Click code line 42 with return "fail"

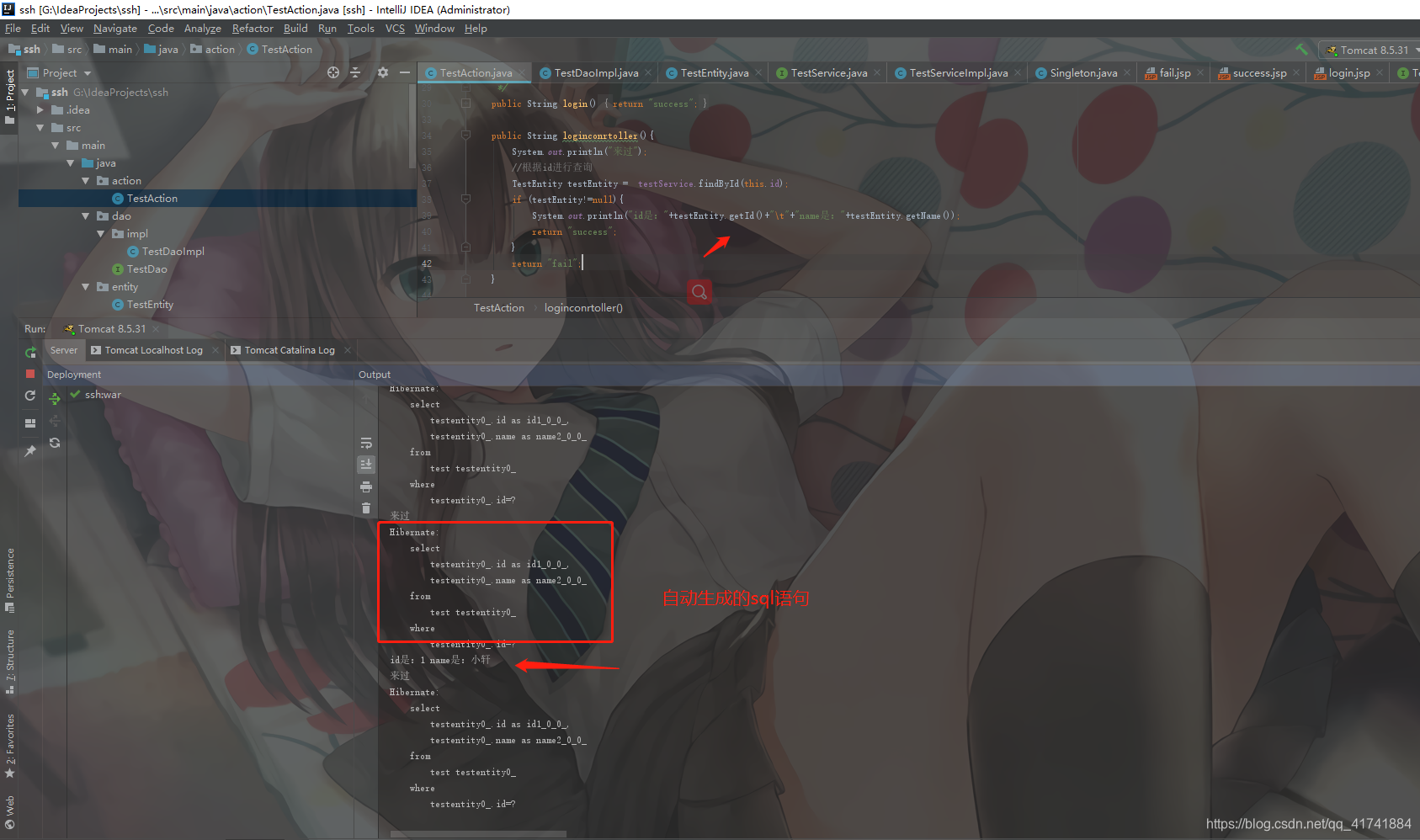point(545,263)
